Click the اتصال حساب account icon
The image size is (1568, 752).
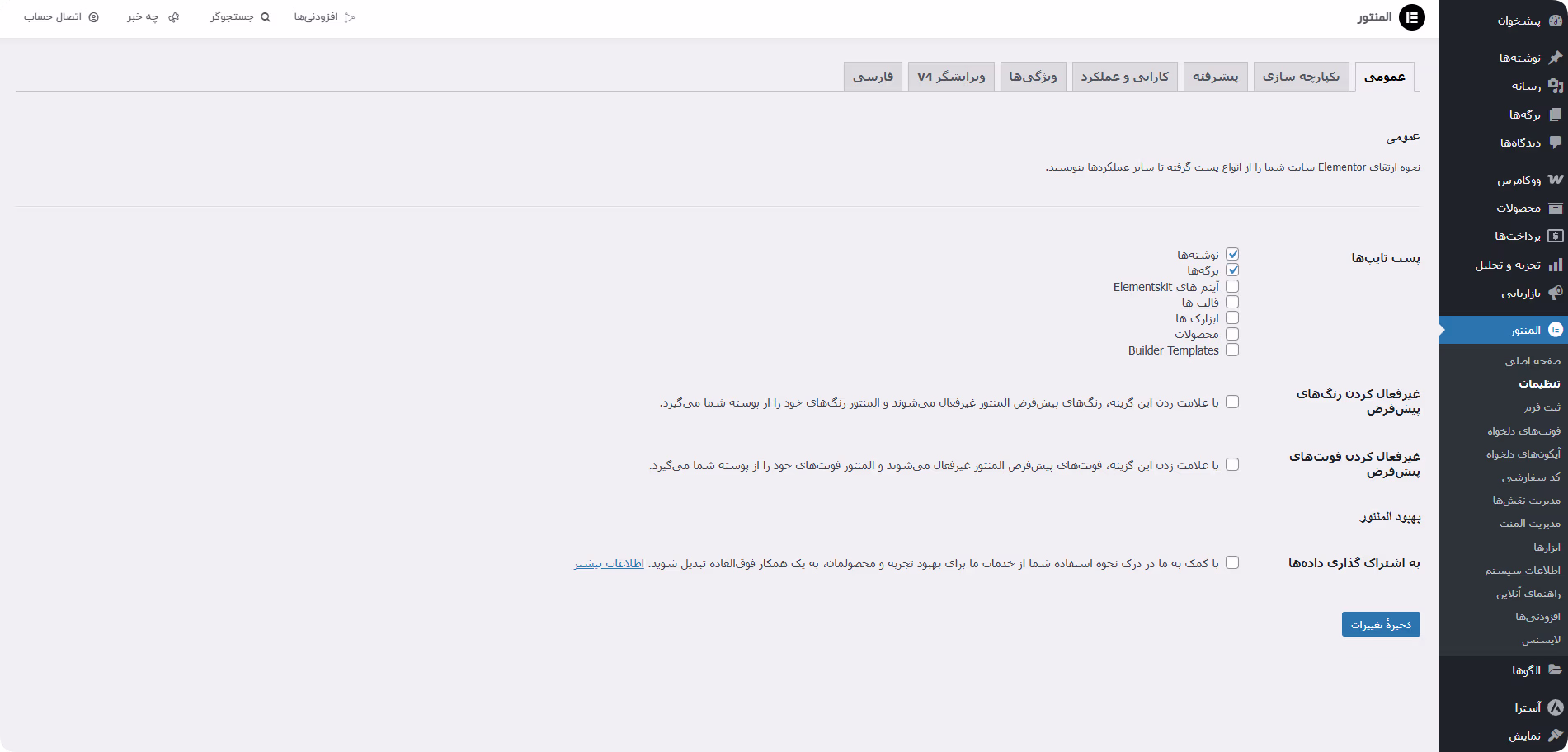93,17
